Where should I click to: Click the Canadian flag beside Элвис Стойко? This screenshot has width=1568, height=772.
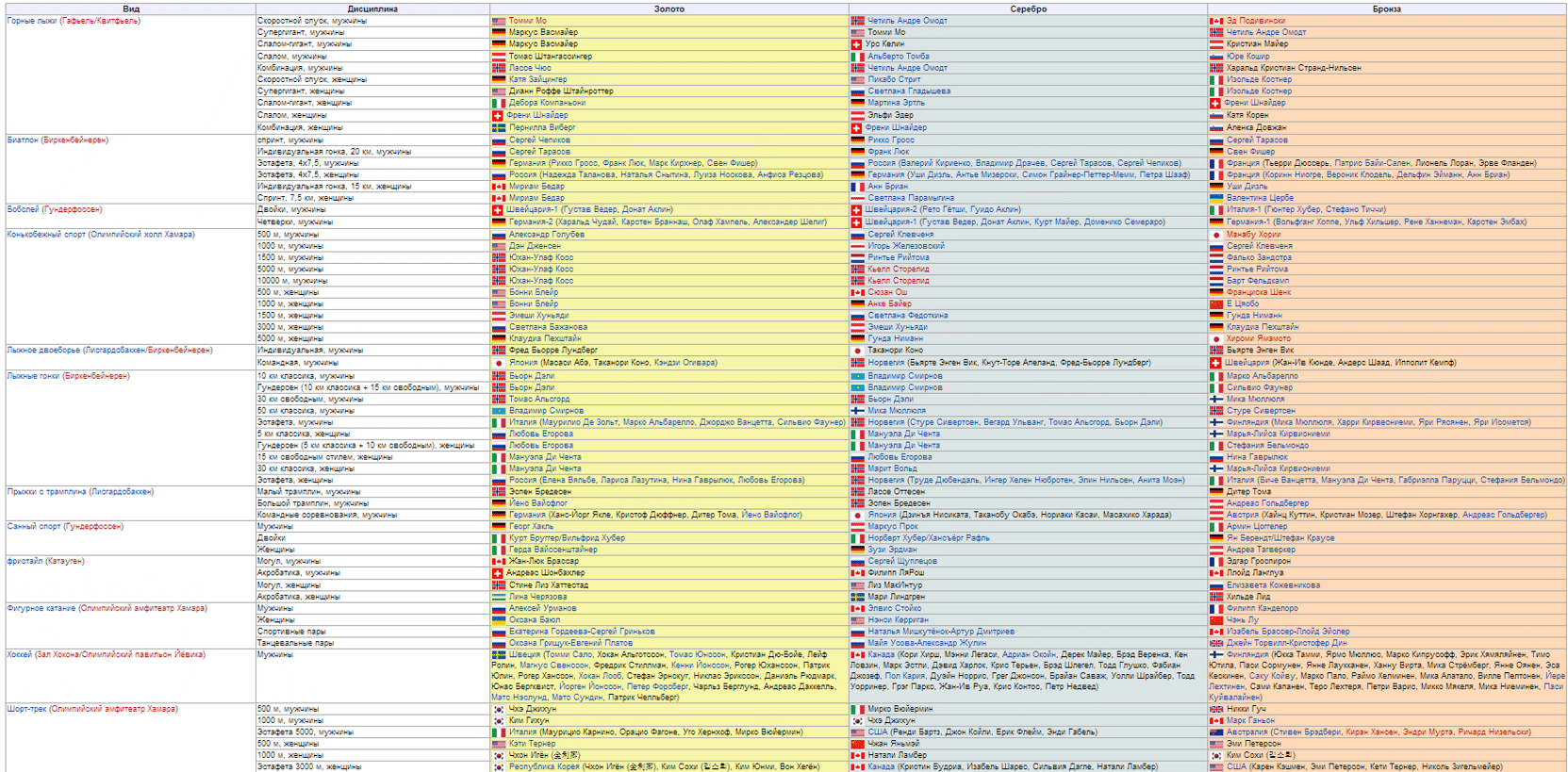[x=858, y=608]
